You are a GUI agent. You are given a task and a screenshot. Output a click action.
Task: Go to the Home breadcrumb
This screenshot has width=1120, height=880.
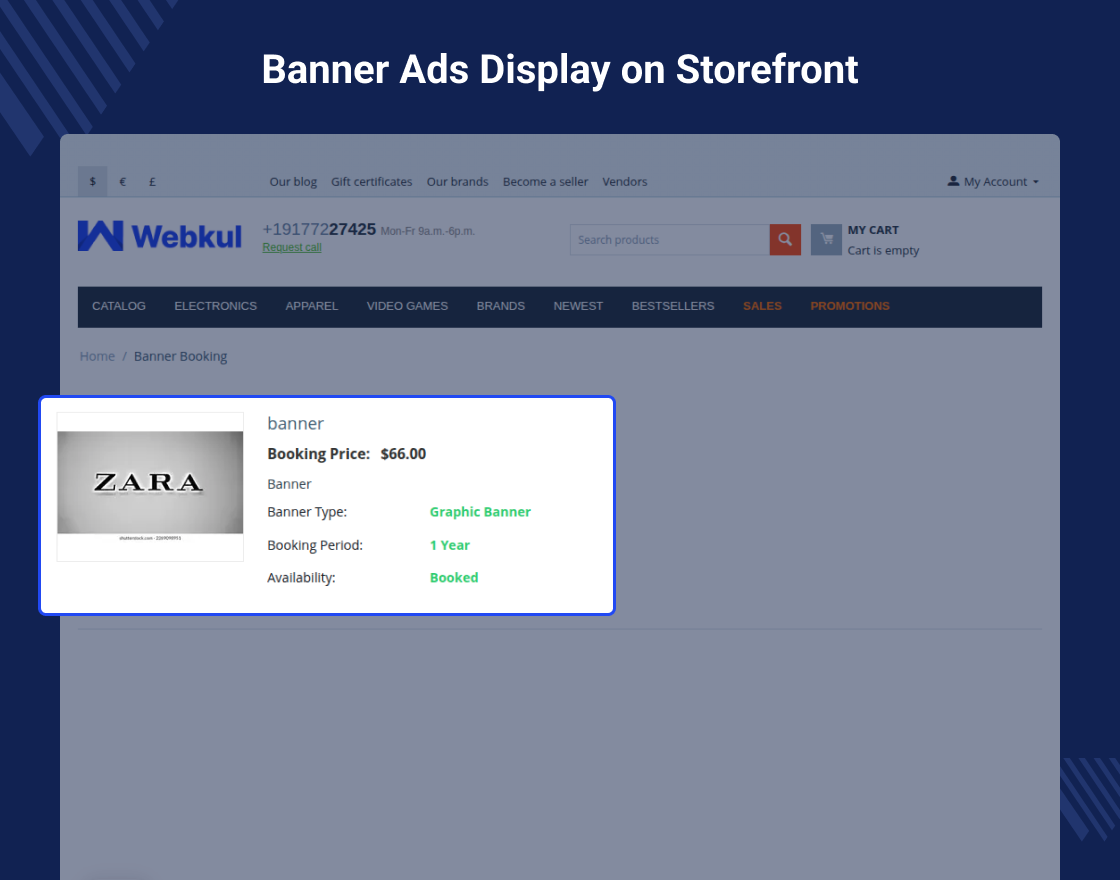(x=97, y=356)
